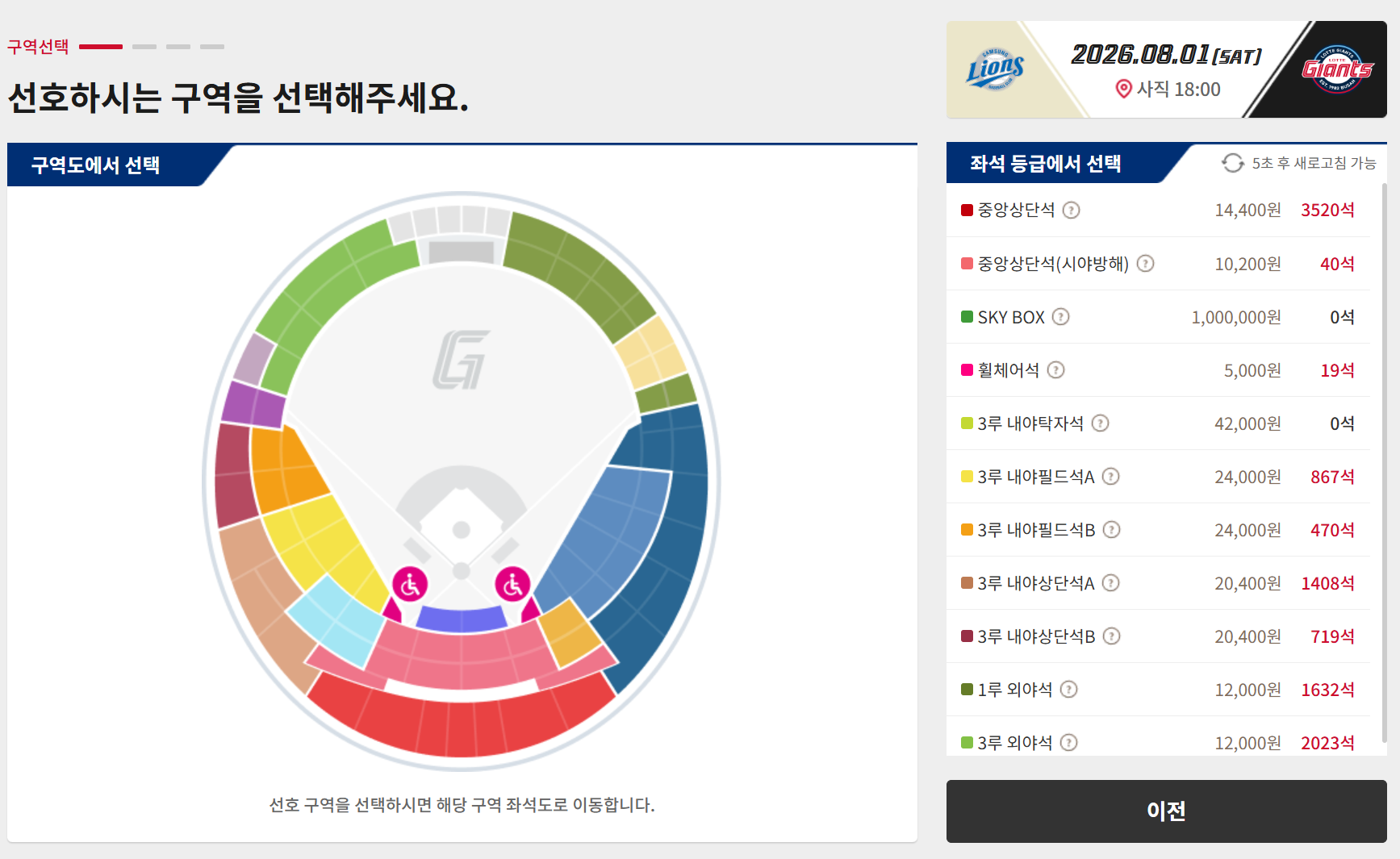Viewport: 1400px width, 859px height.
Task: Open help icon for 3루 내야탁자석
Action: (1100, 423)
